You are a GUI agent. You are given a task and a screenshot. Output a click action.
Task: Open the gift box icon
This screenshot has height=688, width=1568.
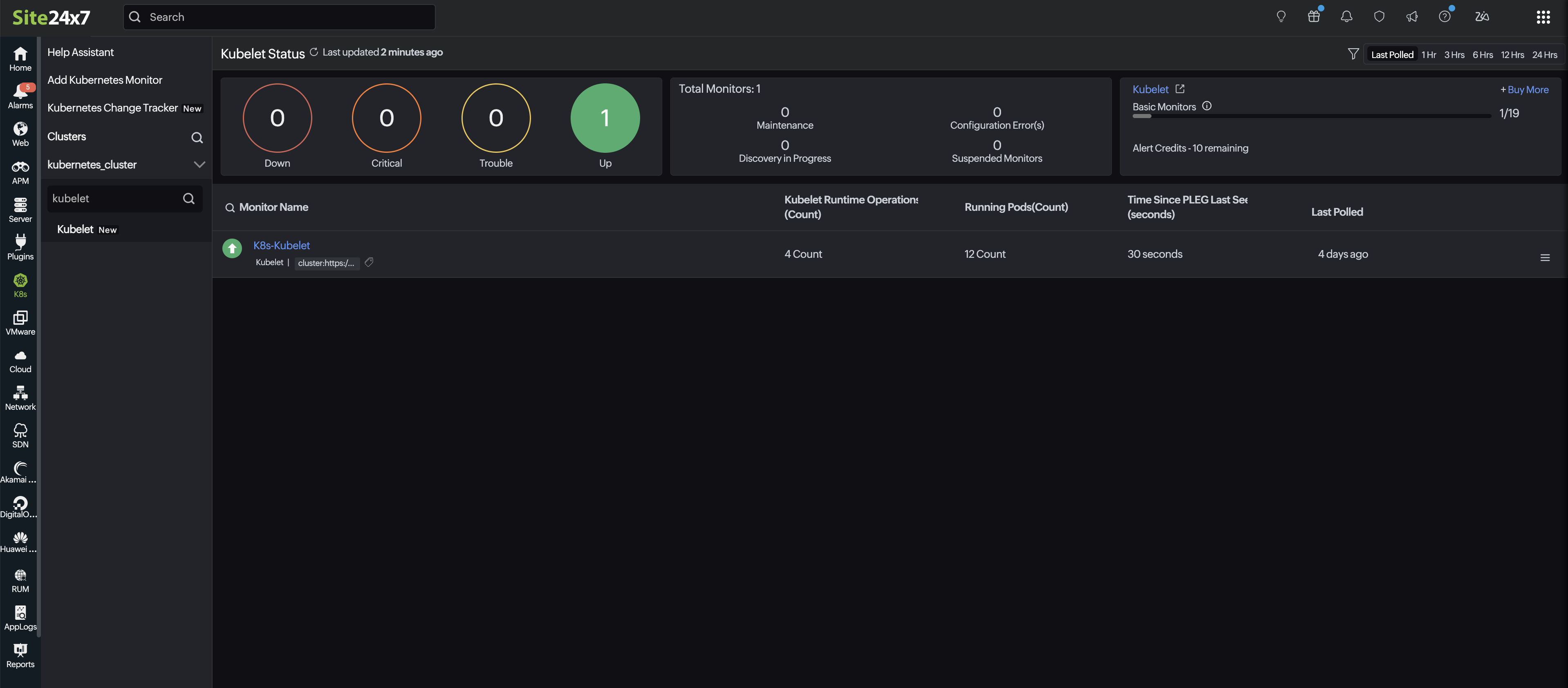point(1314,16)
